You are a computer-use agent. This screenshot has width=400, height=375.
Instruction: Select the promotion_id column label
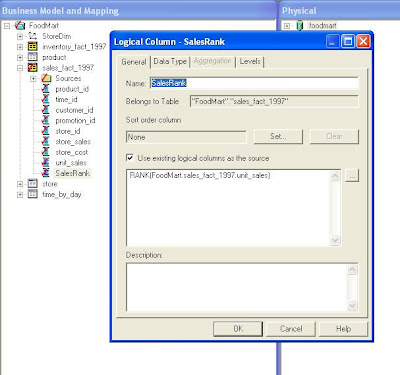tap(75, 120)
